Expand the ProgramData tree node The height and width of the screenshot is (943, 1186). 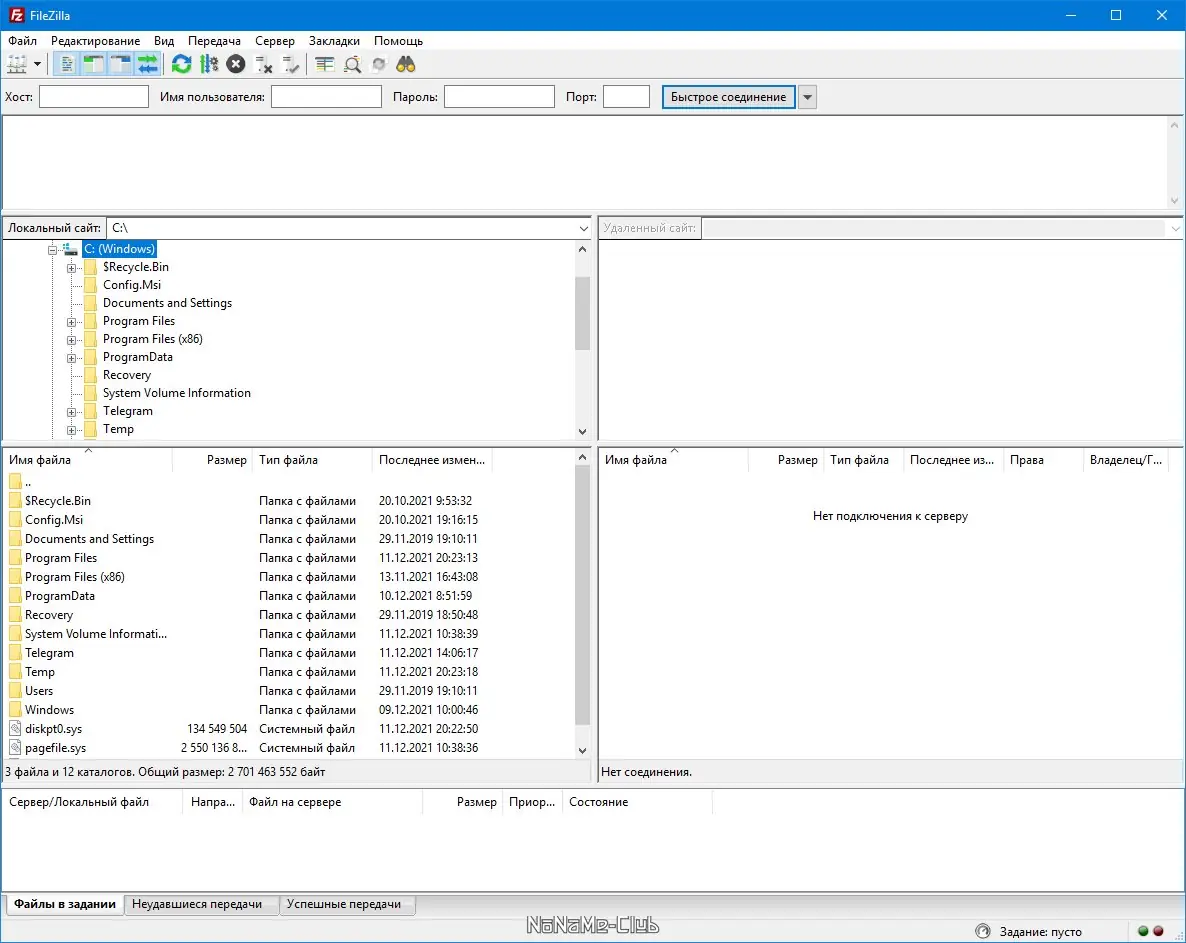71,358
